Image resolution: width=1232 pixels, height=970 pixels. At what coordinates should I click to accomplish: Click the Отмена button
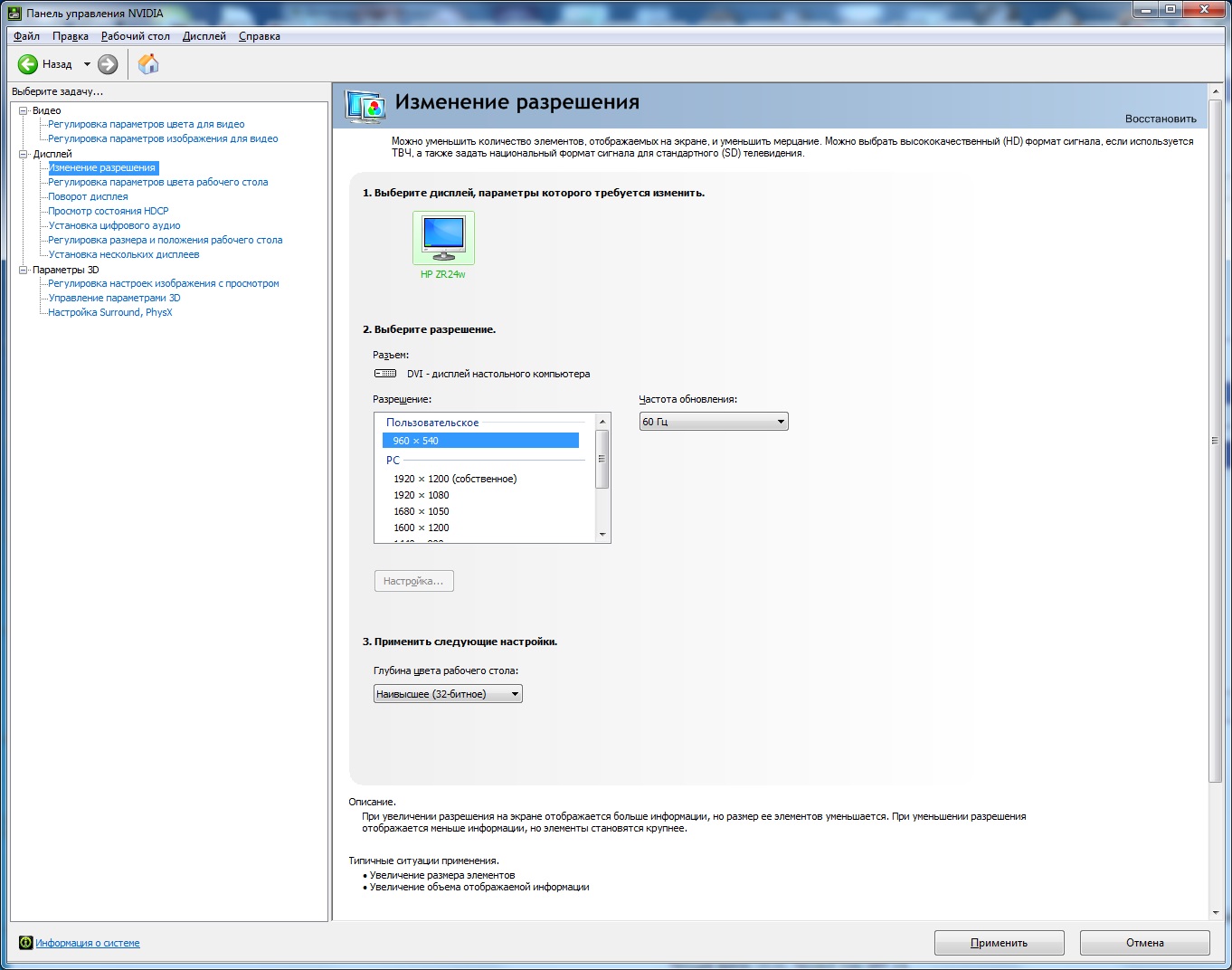1144,943
